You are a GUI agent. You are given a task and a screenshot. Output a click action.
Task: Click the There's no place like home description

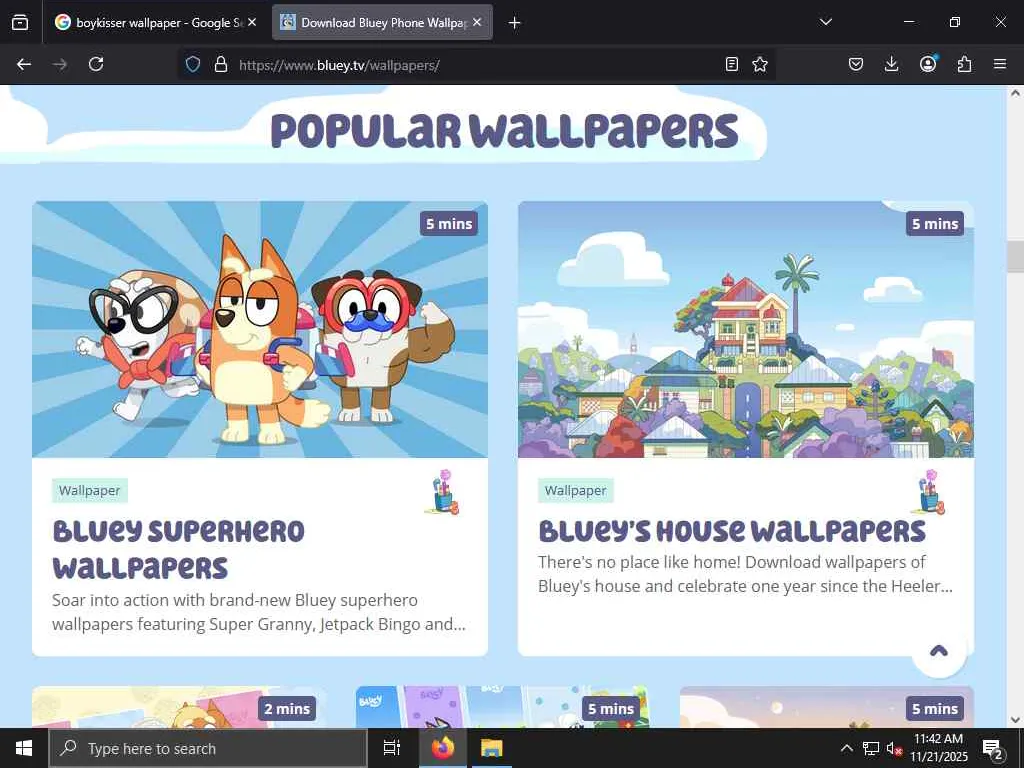(745, 574)
